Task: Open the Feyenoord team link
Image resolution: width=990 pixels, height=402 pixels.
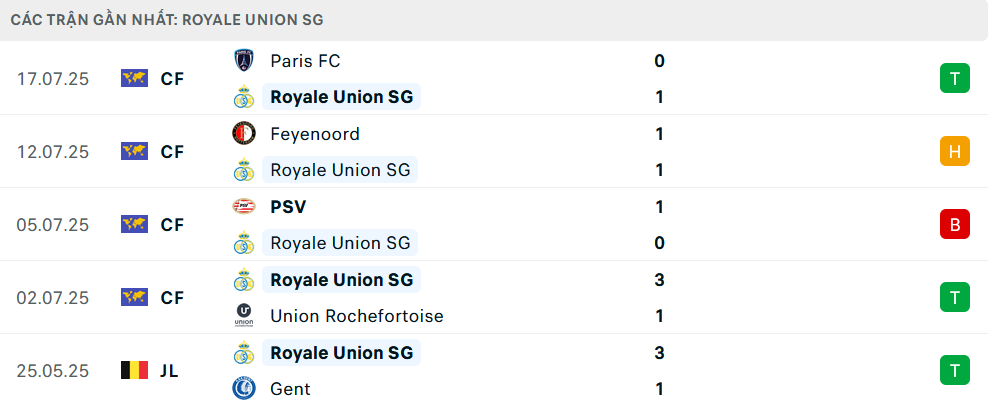Action: tap(314, 134)
